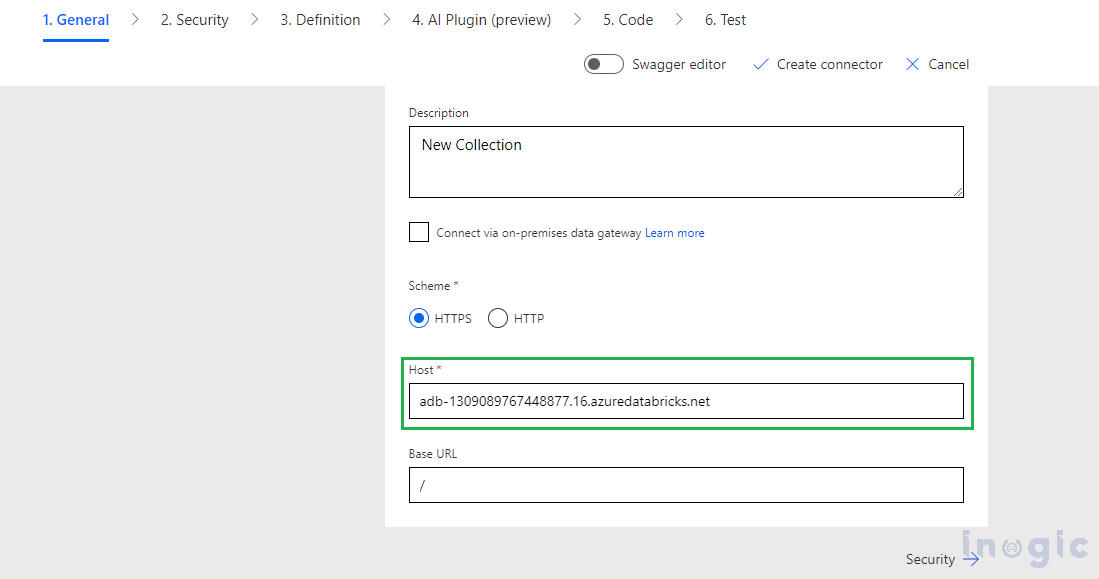The height and width of the screenshot is (579, 1099).
Task: Toggle the Swagger editor switch
Action: [603, 64]
